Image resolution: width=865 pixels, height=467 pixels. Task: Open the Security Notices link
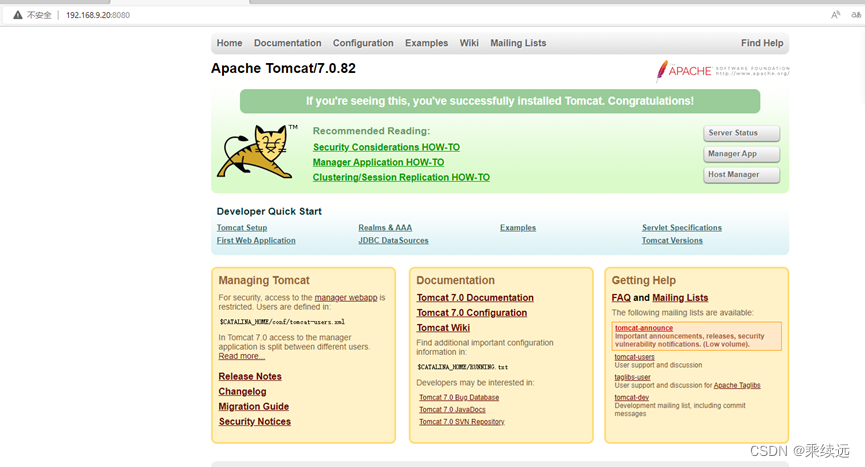tap(254, 421)
